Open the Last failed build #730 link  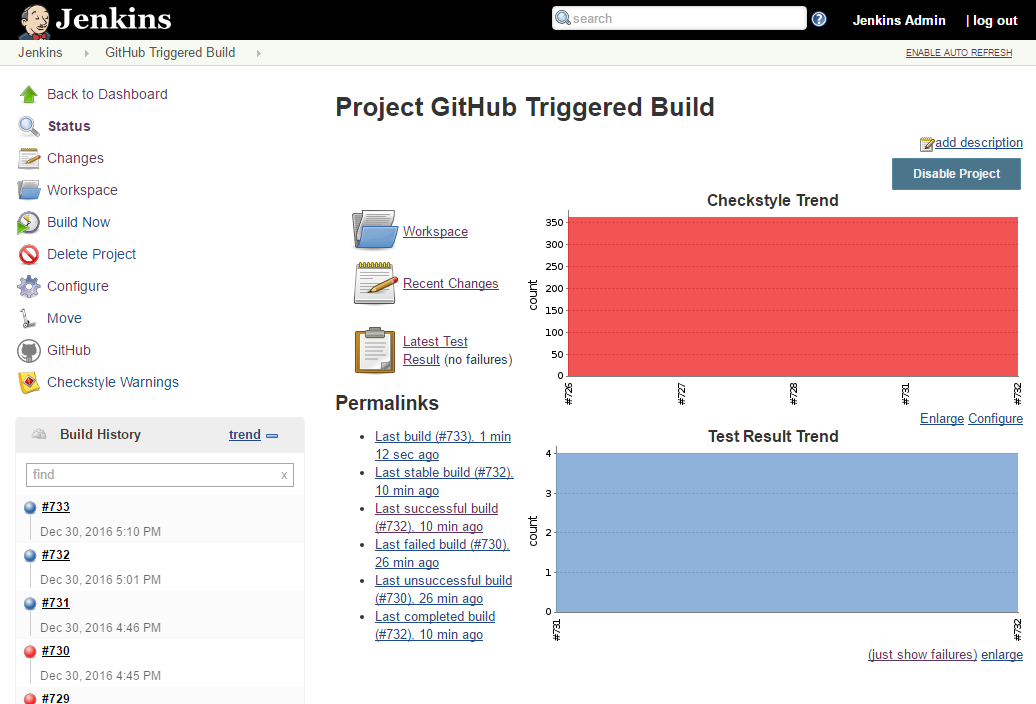tap(442, 544)
